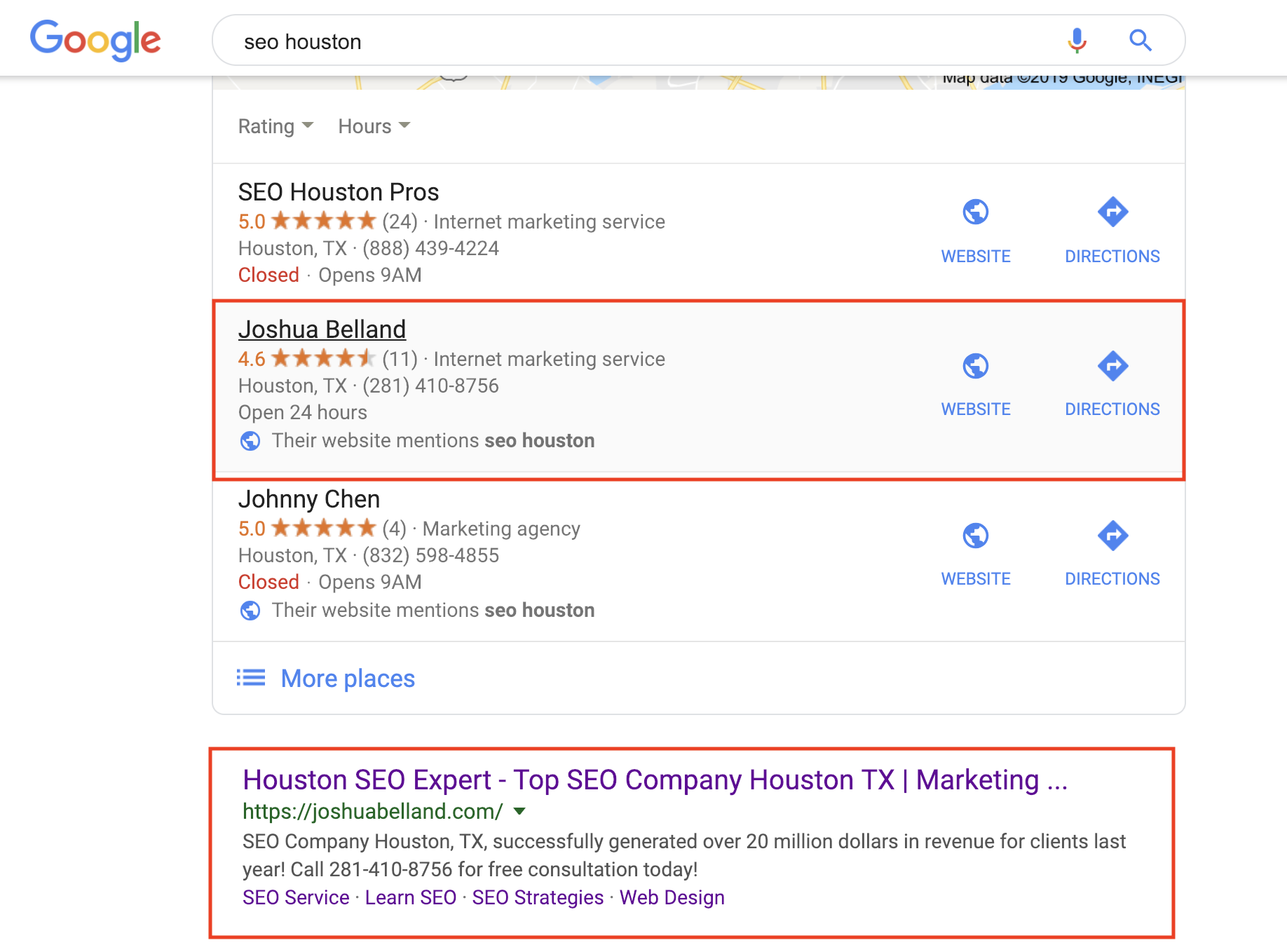Click phone number (832) 598-4855
This screenshot has height=952, width=1287.
(430, 555)
